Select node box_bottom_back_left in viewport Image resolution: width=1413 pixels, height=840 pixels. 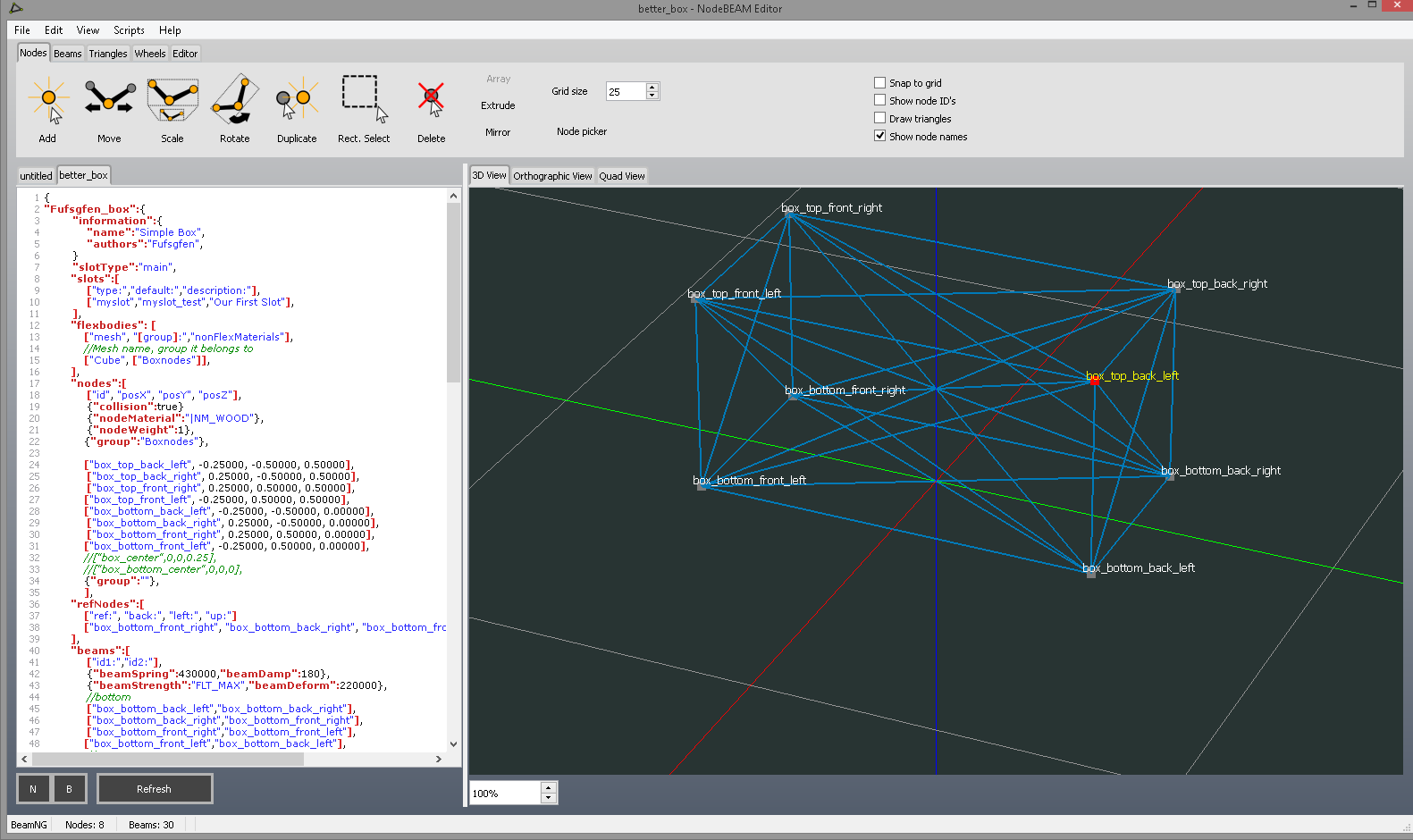(1090, 574)
